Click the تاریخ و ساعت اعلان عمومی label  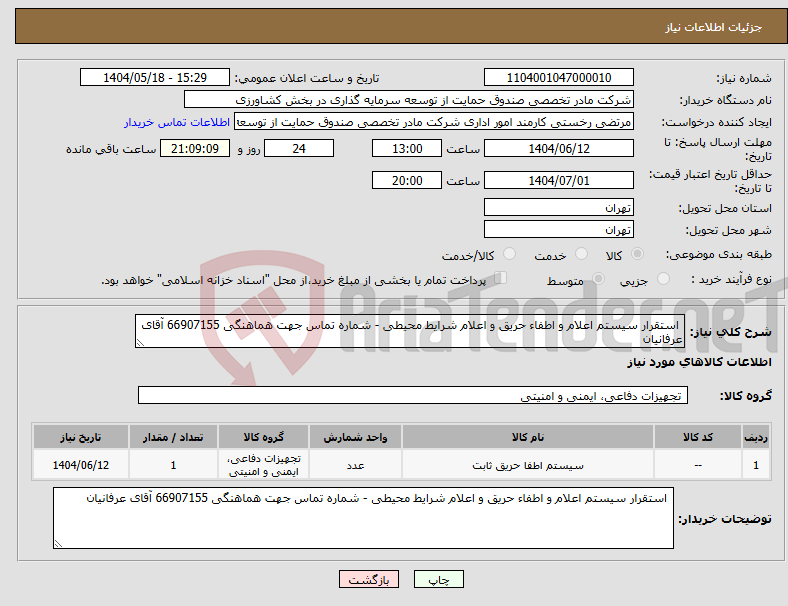[307, 78]
